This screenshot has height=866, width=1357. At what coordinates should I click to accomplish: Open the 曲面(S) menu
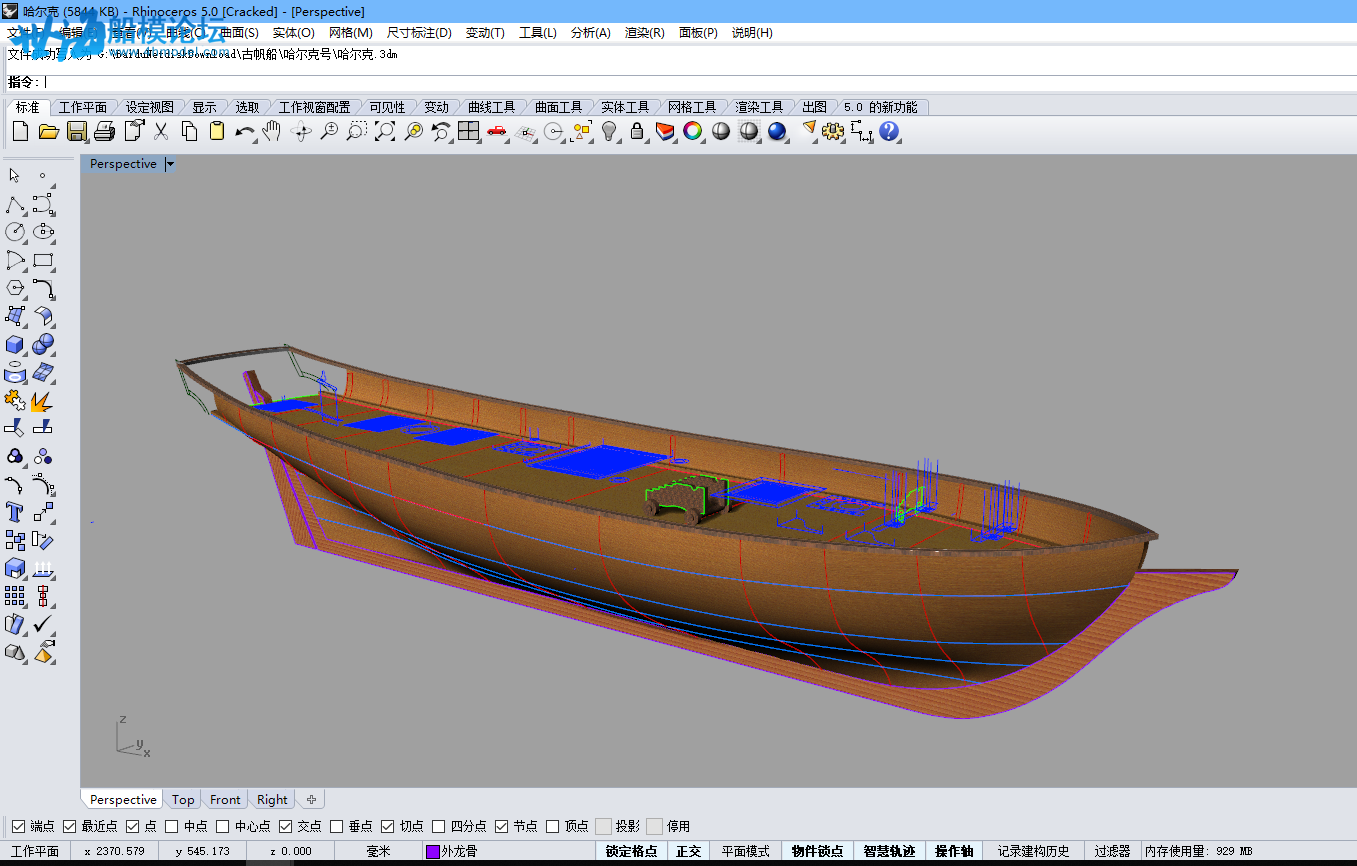click(239, 33)
